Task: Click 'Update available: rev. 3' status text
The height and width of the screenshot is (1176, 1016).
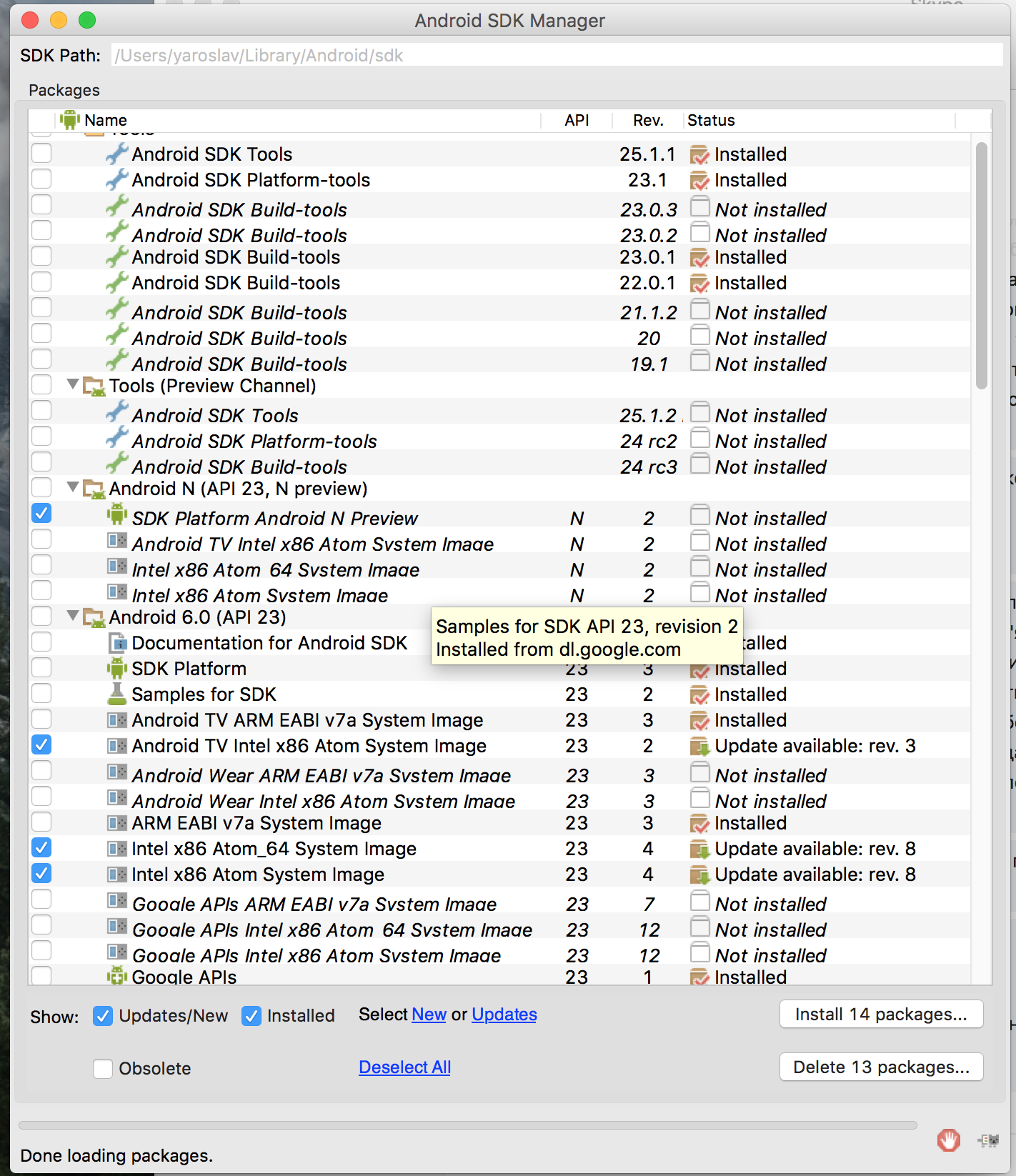Action: [x=815, y=746]
